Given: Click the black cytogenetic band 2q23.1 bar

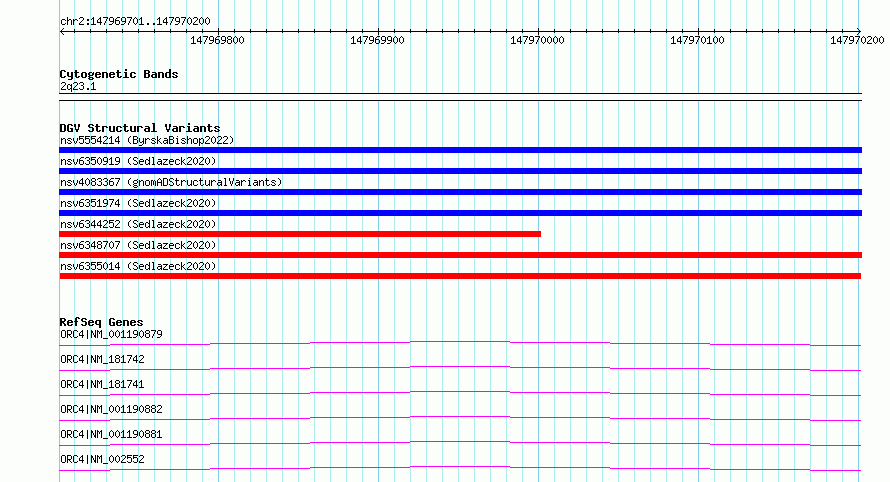Looking at the screenshot, I should pos(460,97).
